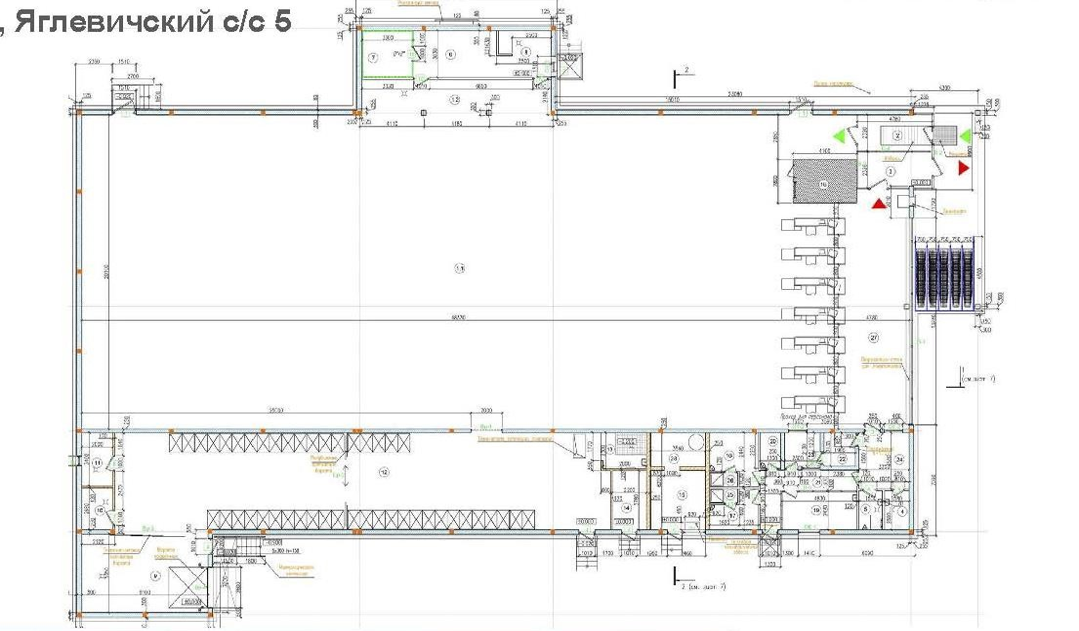Select the red arrow pointing right
This screenshot has height=631, width=1079.
click(964, 168)
